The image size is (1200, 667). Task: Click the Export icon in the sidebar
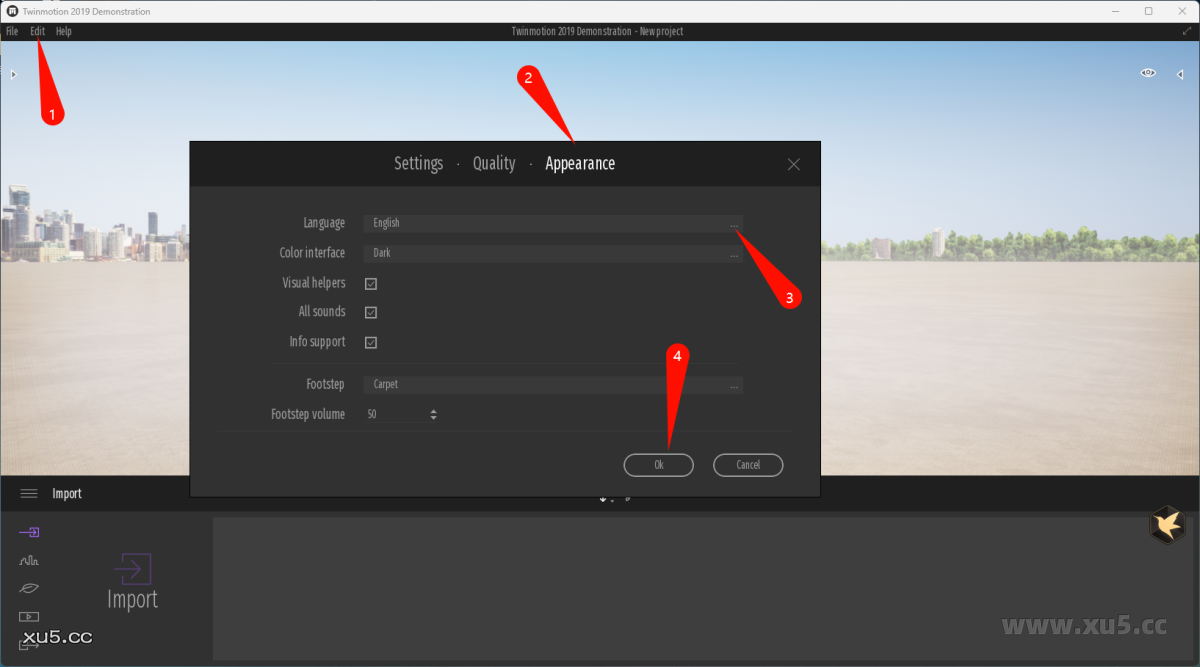coord(29,645)
